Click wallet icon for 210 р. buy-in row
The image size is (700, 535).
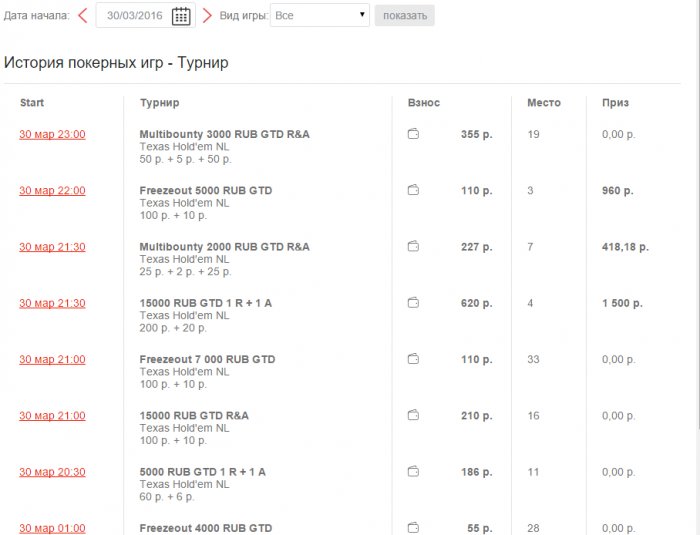[x=413, y=415]
